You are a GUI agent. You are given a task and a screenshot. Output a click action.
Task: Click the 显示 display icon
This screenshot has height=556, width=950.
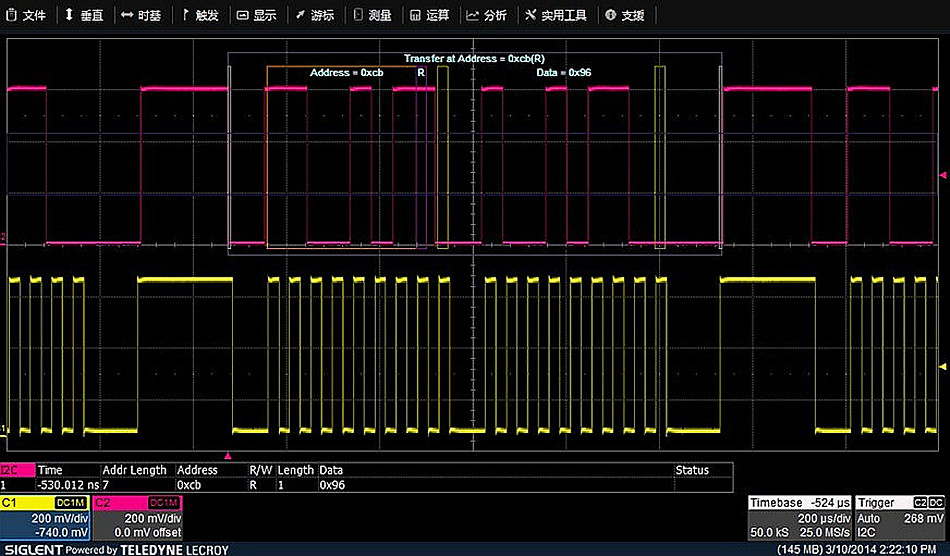coord(243,15)
